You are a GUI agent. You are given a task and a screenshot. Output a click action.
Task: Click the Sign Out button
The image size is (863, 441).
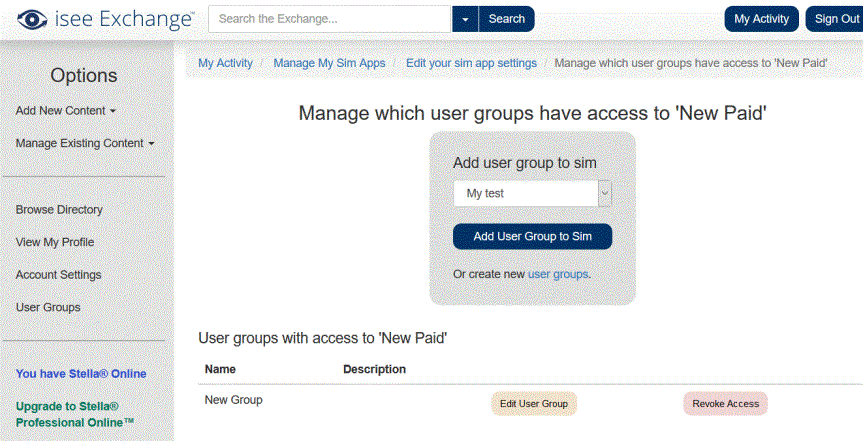835,19
